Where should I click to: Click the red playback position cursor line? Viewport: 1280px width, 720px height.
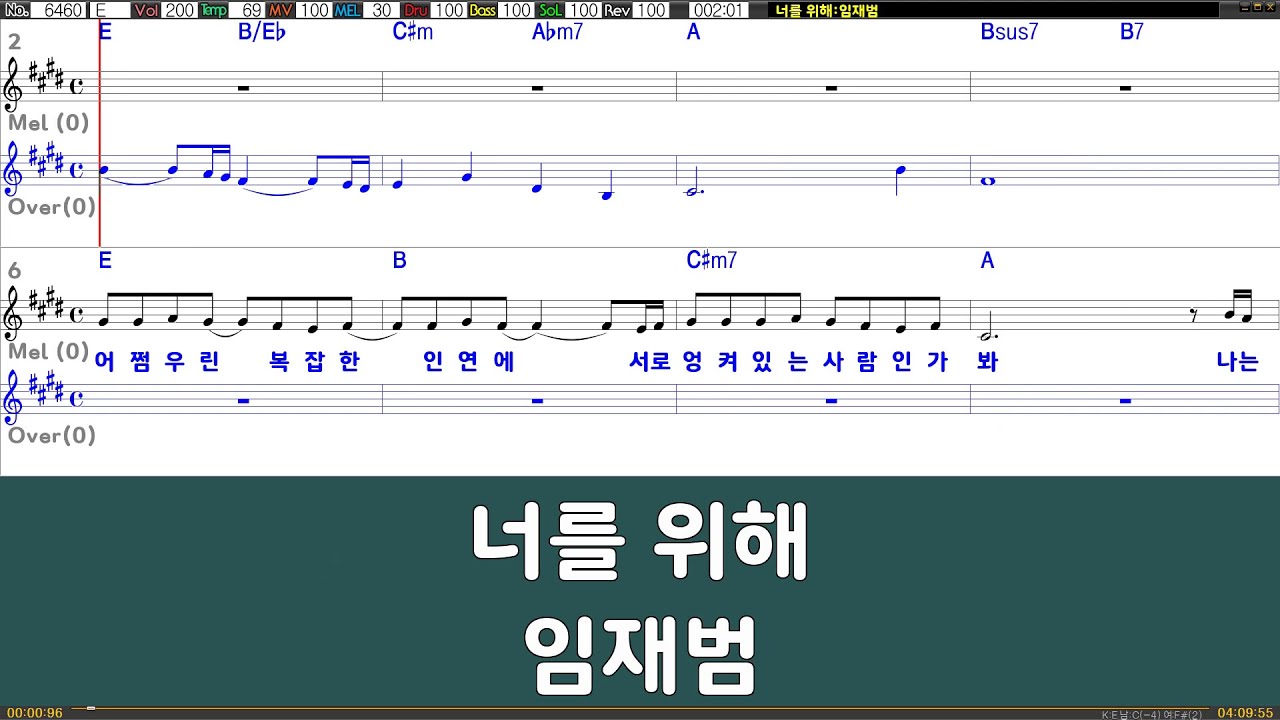100,133
